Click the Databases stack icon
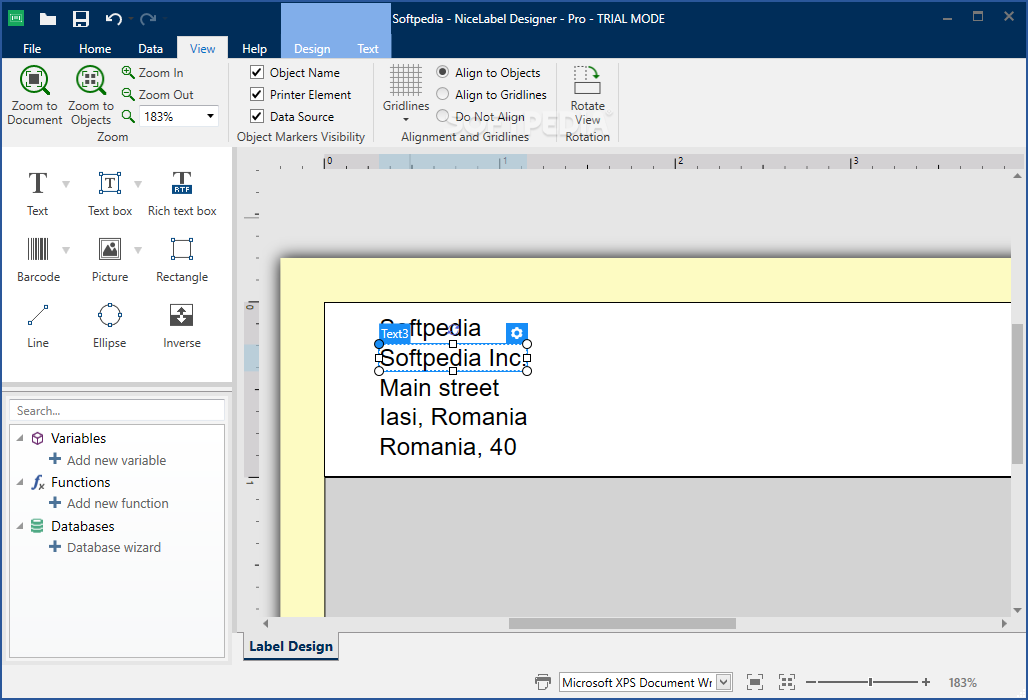The image size is (1028, 700). 37,526
